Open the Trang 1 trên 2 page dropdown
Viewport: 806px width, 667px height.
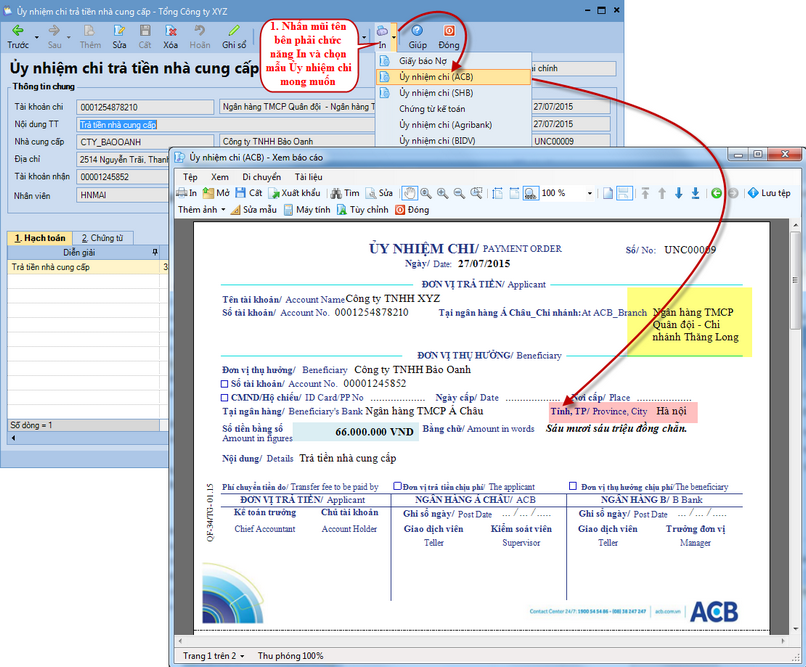click(213, 656)
